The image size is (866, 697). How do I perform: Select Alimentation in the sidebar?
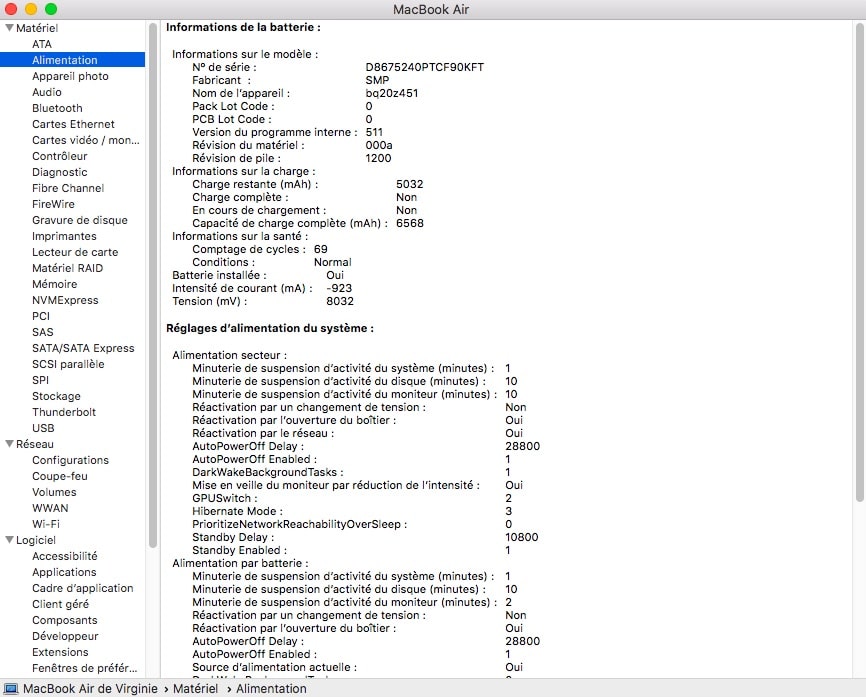[x=64, y=60]
